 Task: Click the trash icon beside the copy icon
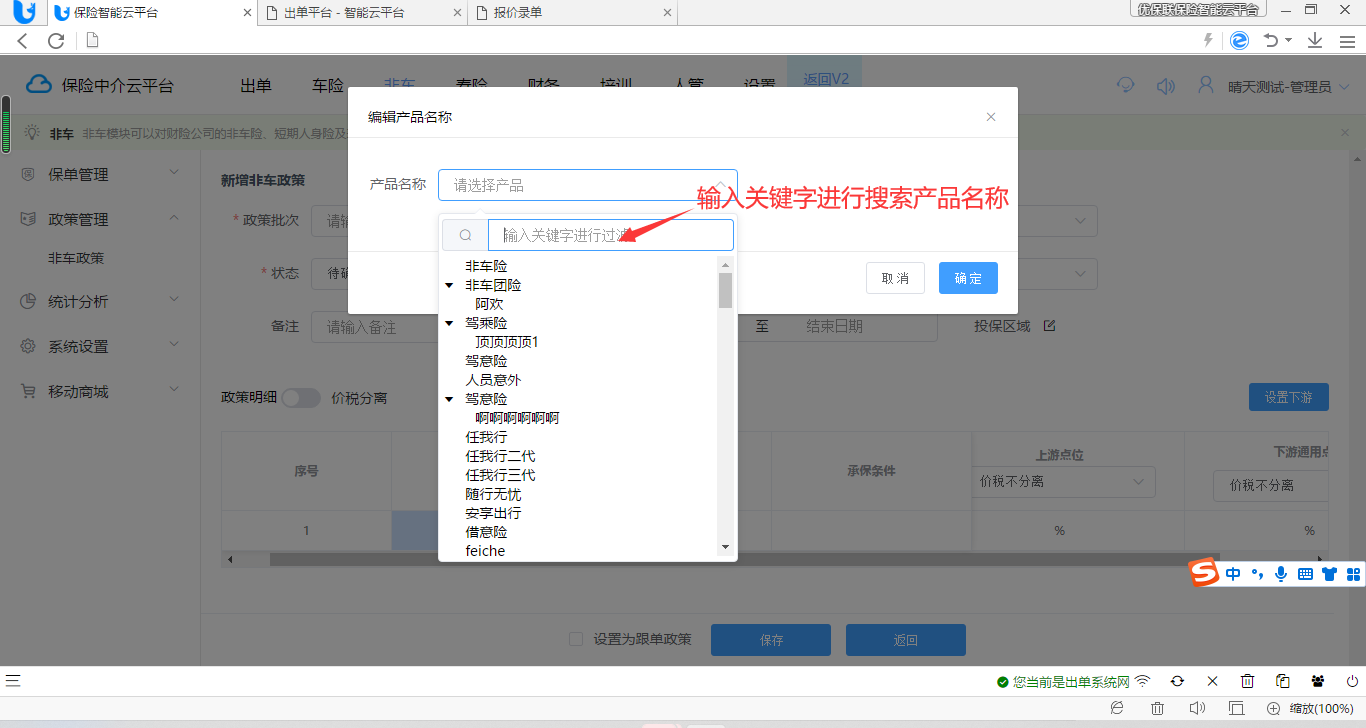coord(1247,681)
